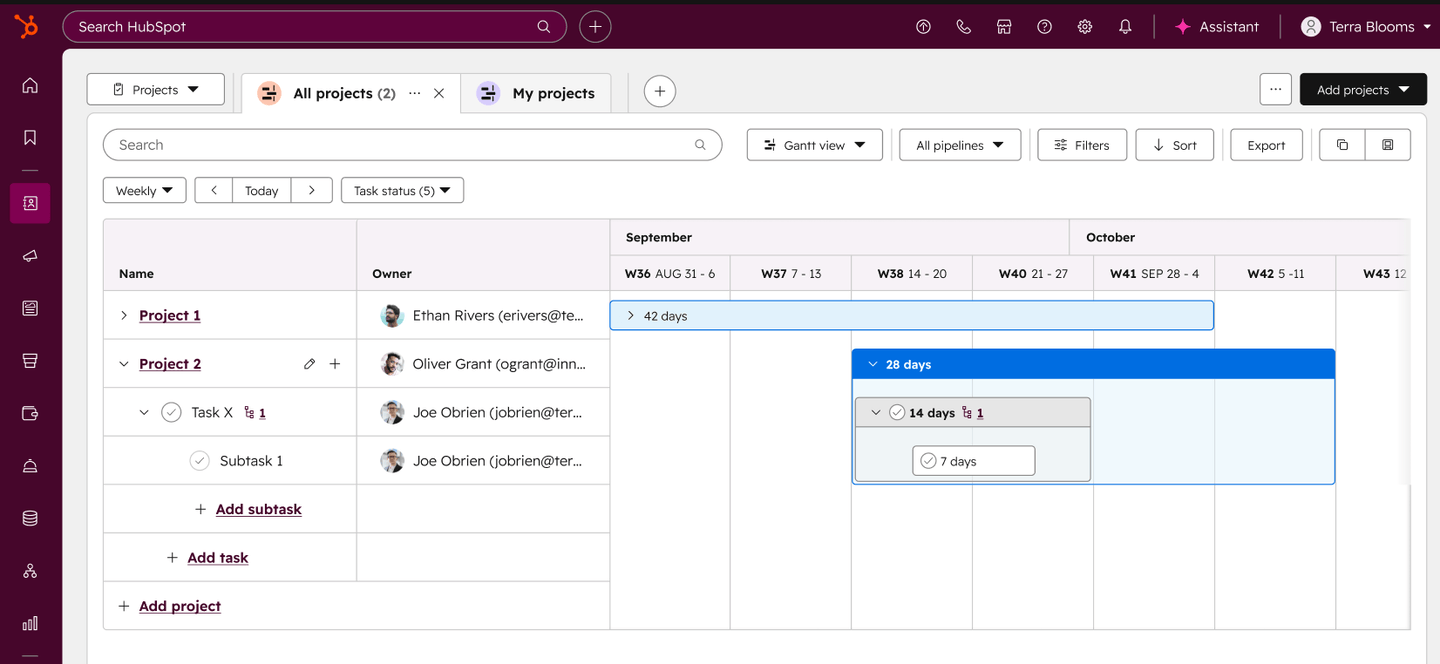Open the settings gear icon
The image size is (1440, 664).
(x=1085, y=27)
